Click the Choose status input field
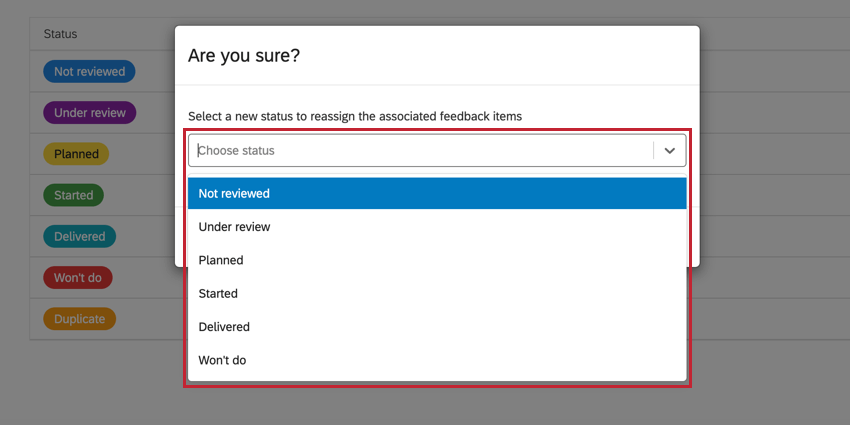 point(420,151)
